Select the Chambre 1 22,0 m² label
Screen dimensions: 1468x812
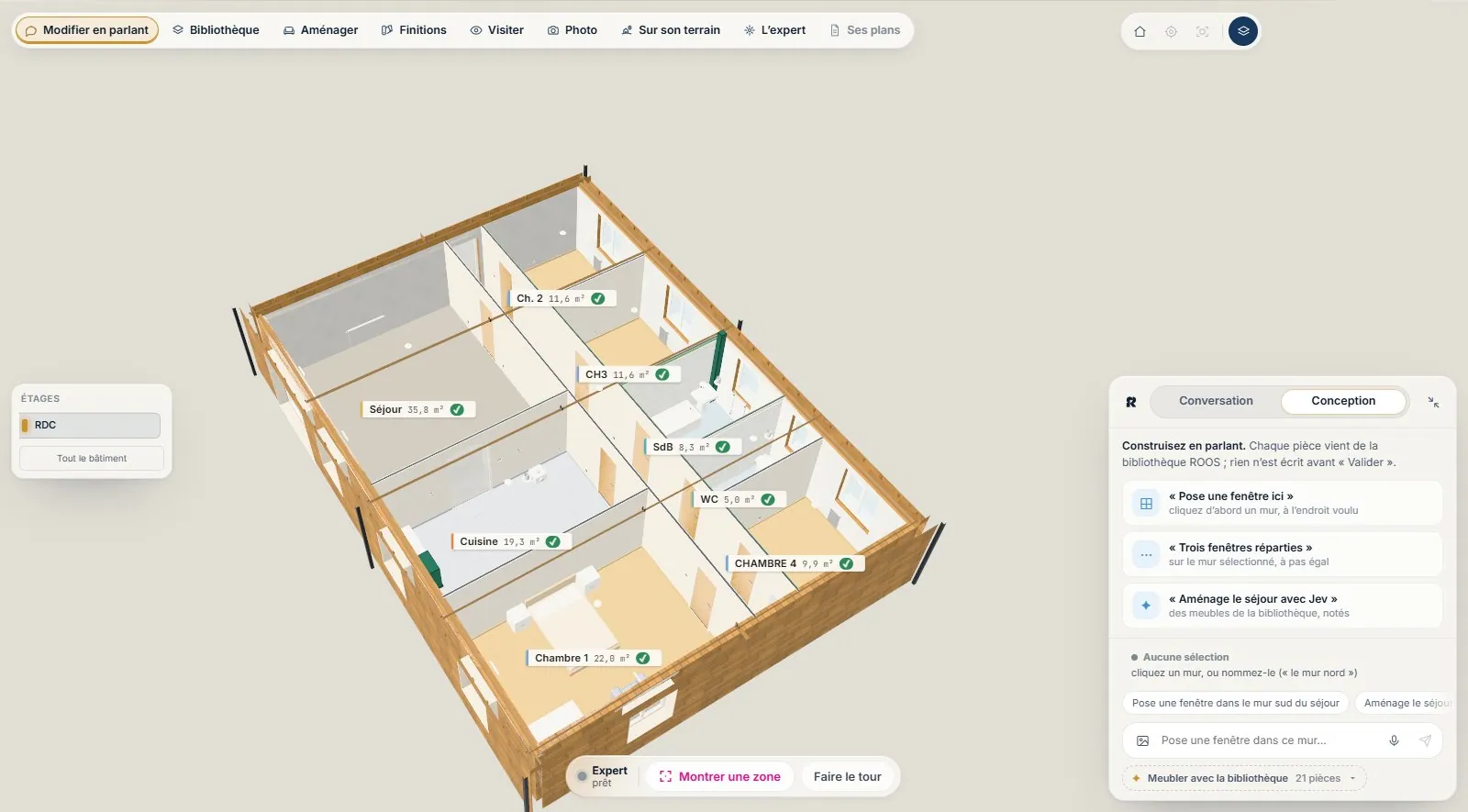[x=593, y=658]
